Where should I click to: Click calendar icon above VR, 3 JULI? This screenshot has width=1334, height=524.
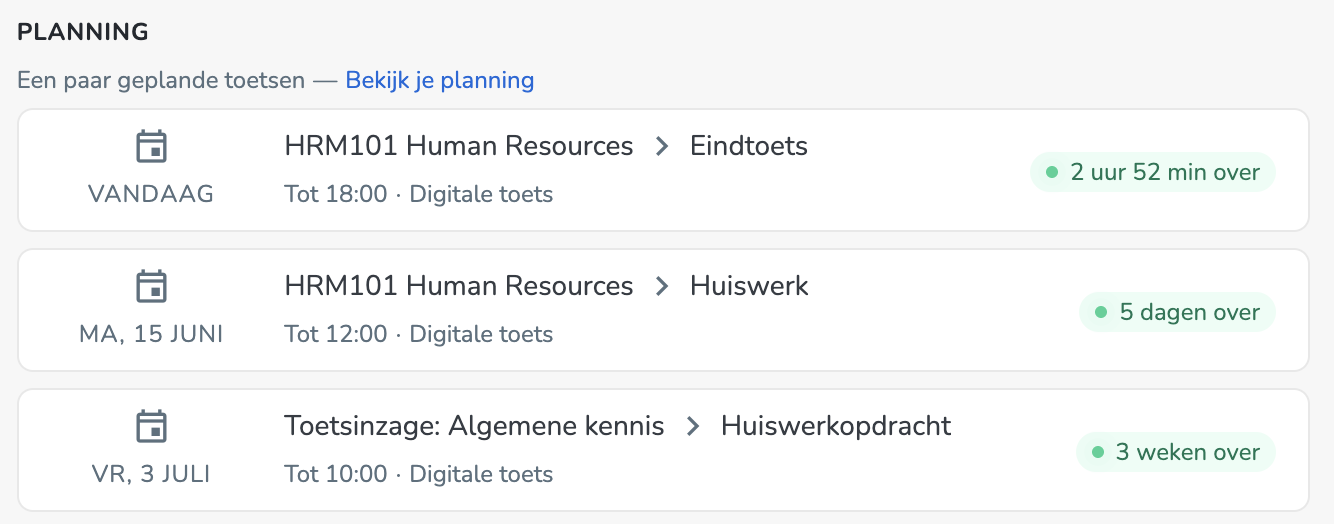(151, 427)
